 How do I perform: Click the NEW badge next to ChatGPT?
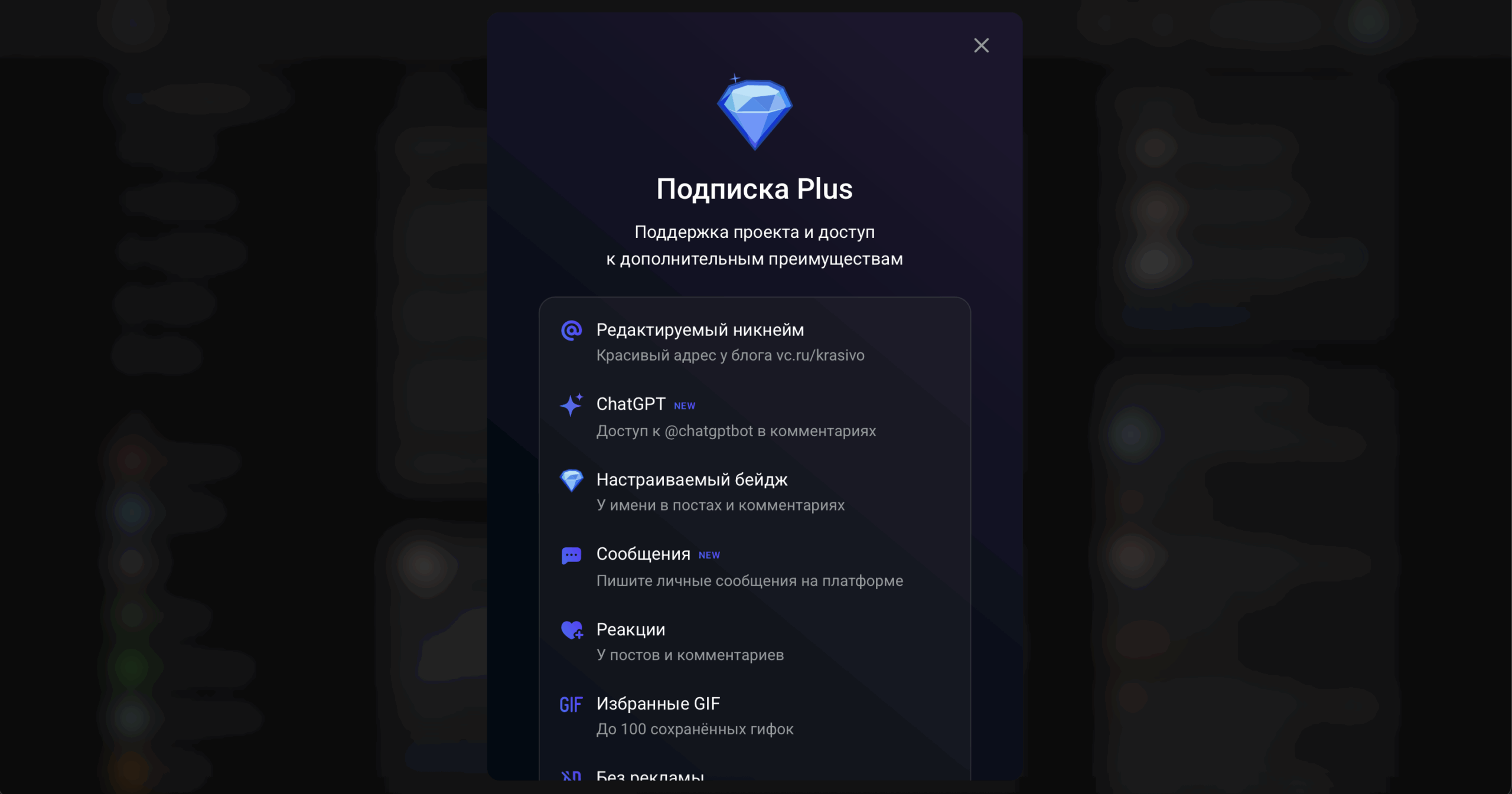[x=685, y=406]
